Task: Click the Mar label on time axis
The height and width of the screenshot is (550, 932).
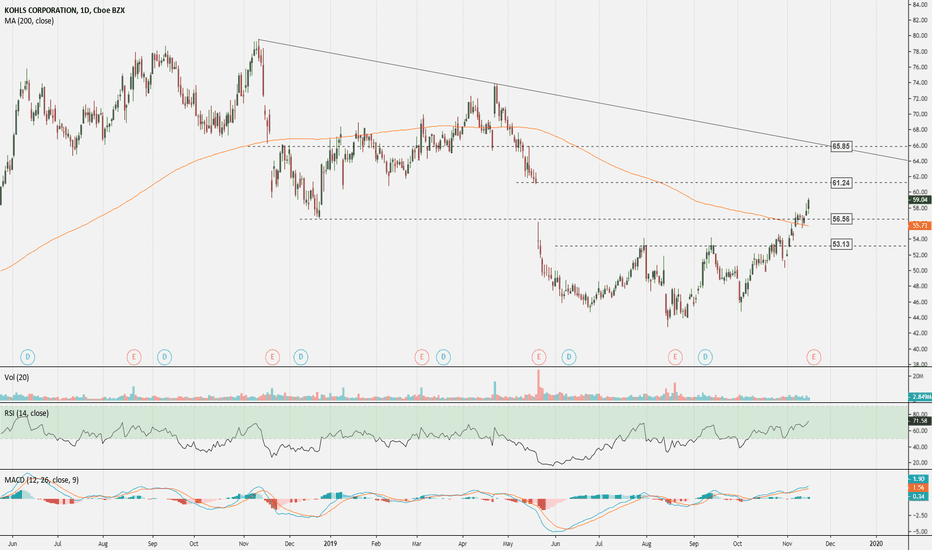Action: 417,543
